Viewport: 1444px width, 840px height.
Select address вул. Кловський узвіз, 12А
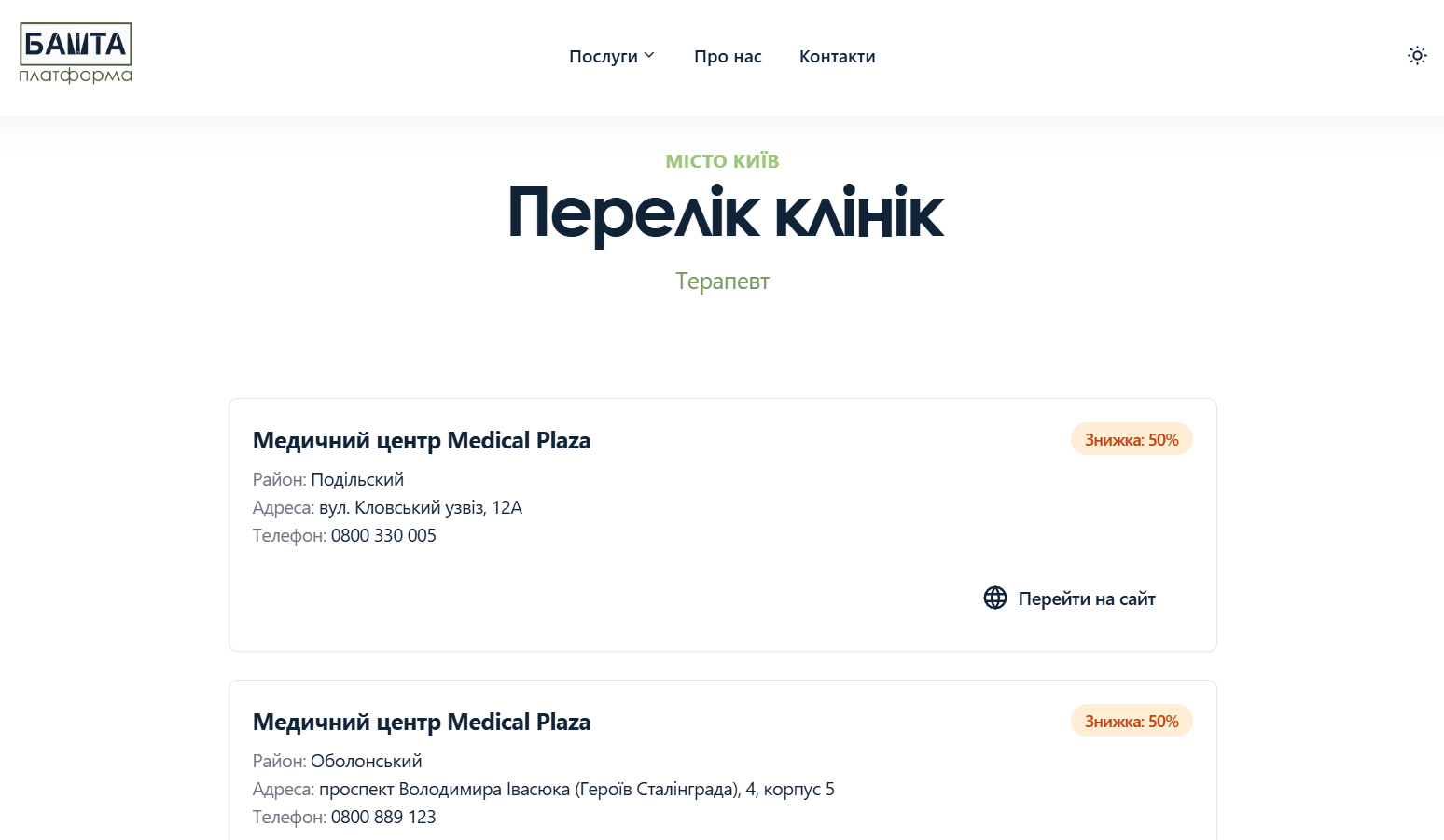point(421,508)
